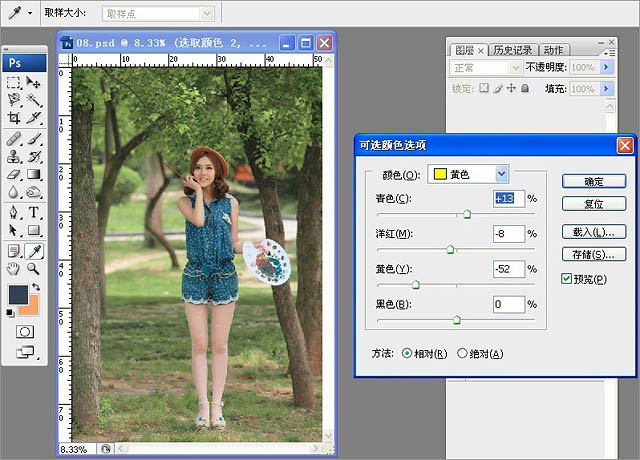Screen dimensions: 640x460
Task: Click the 载入 (Load) button
Action: click(594, 231)
